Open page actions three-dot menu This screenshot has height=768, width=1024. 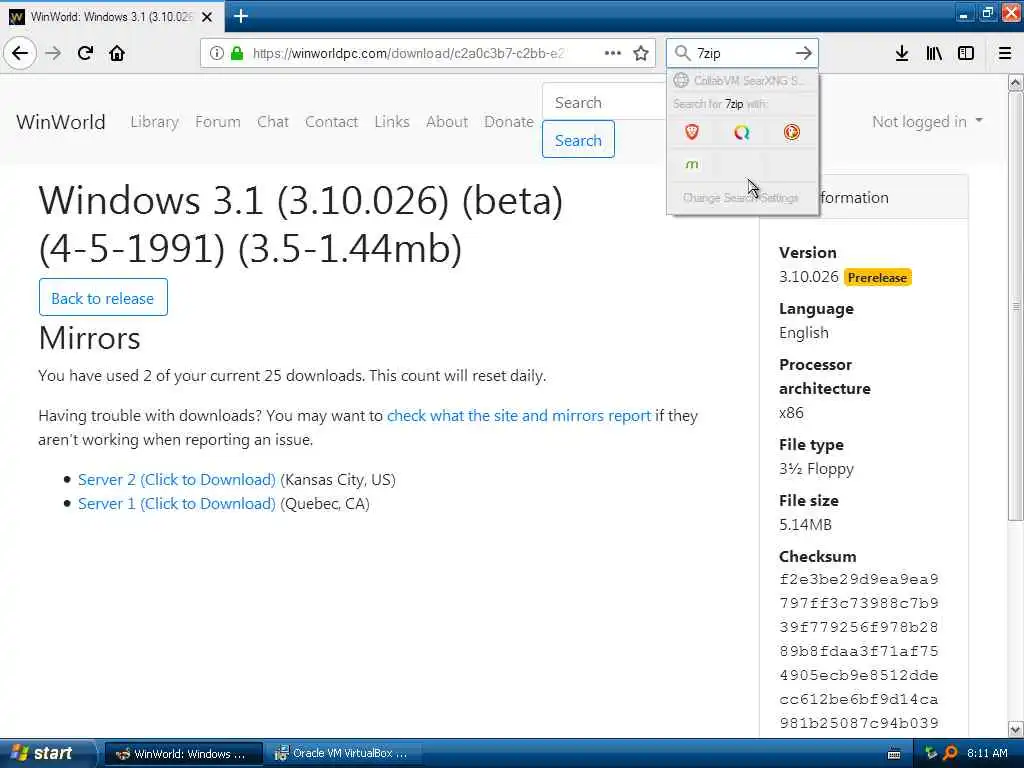613,53
